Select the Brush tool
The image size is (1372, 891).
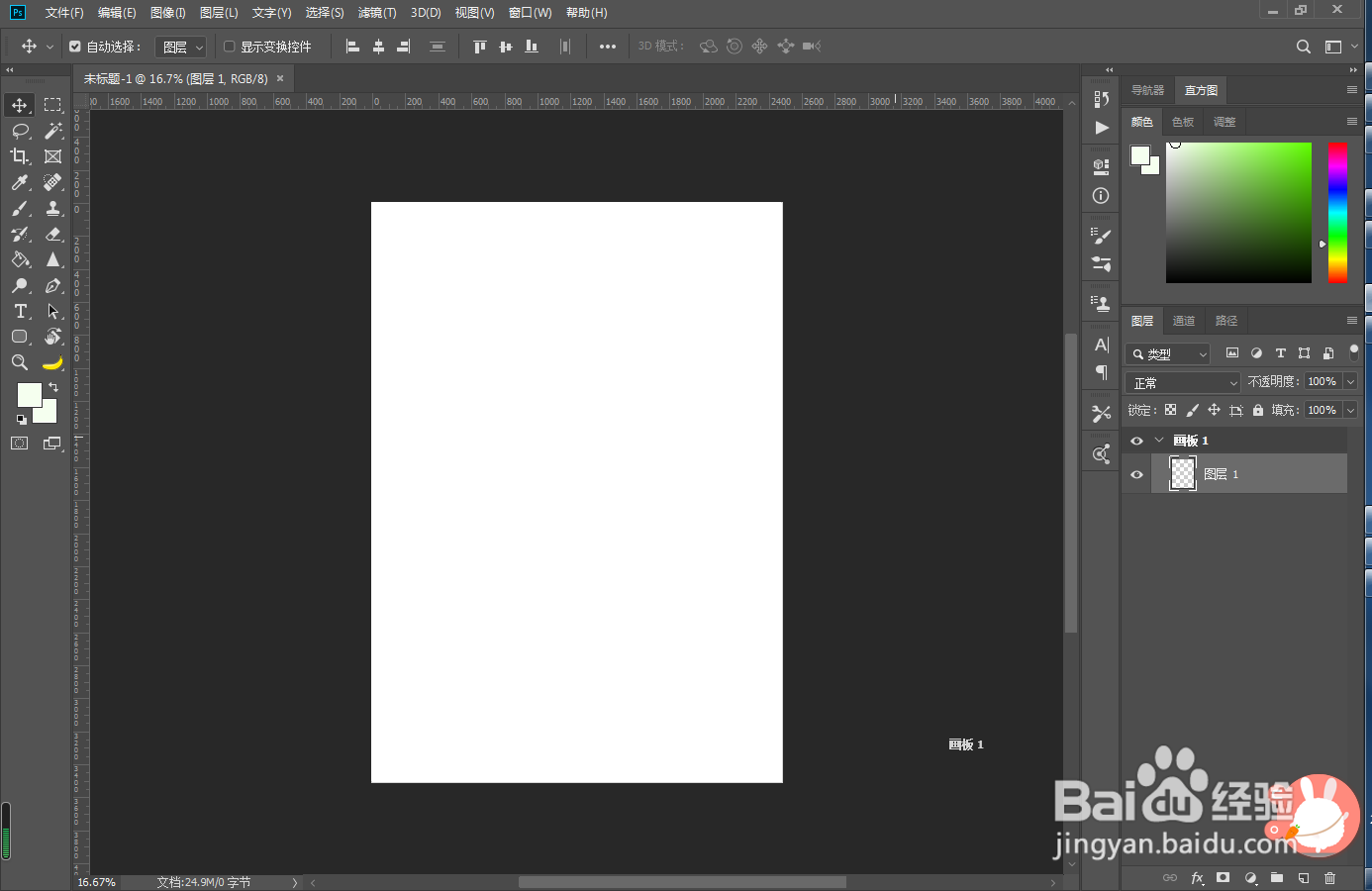pyautogui.click(x=20, y=208)
